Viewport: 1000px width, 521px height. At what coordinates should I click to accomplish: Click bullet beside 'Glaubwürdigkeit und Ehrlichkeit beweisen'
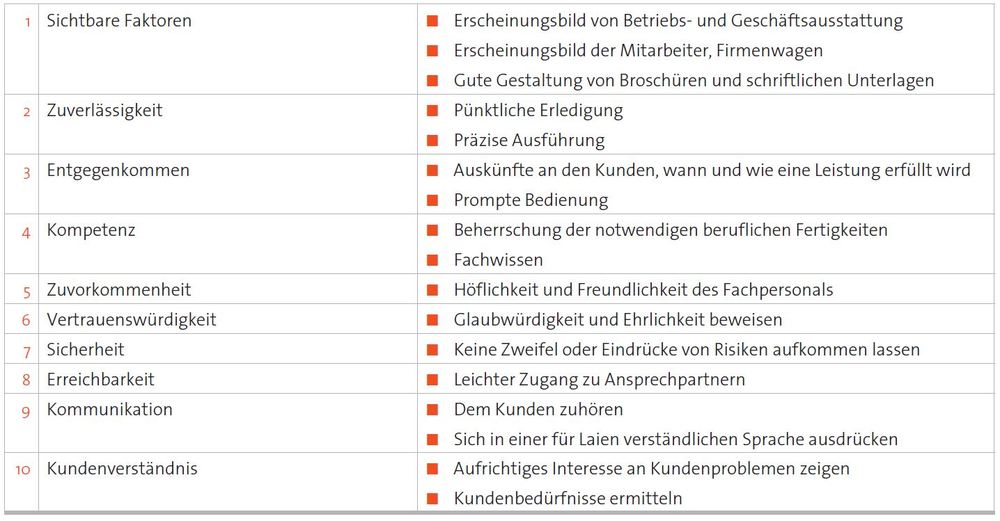tap(432, 320)
